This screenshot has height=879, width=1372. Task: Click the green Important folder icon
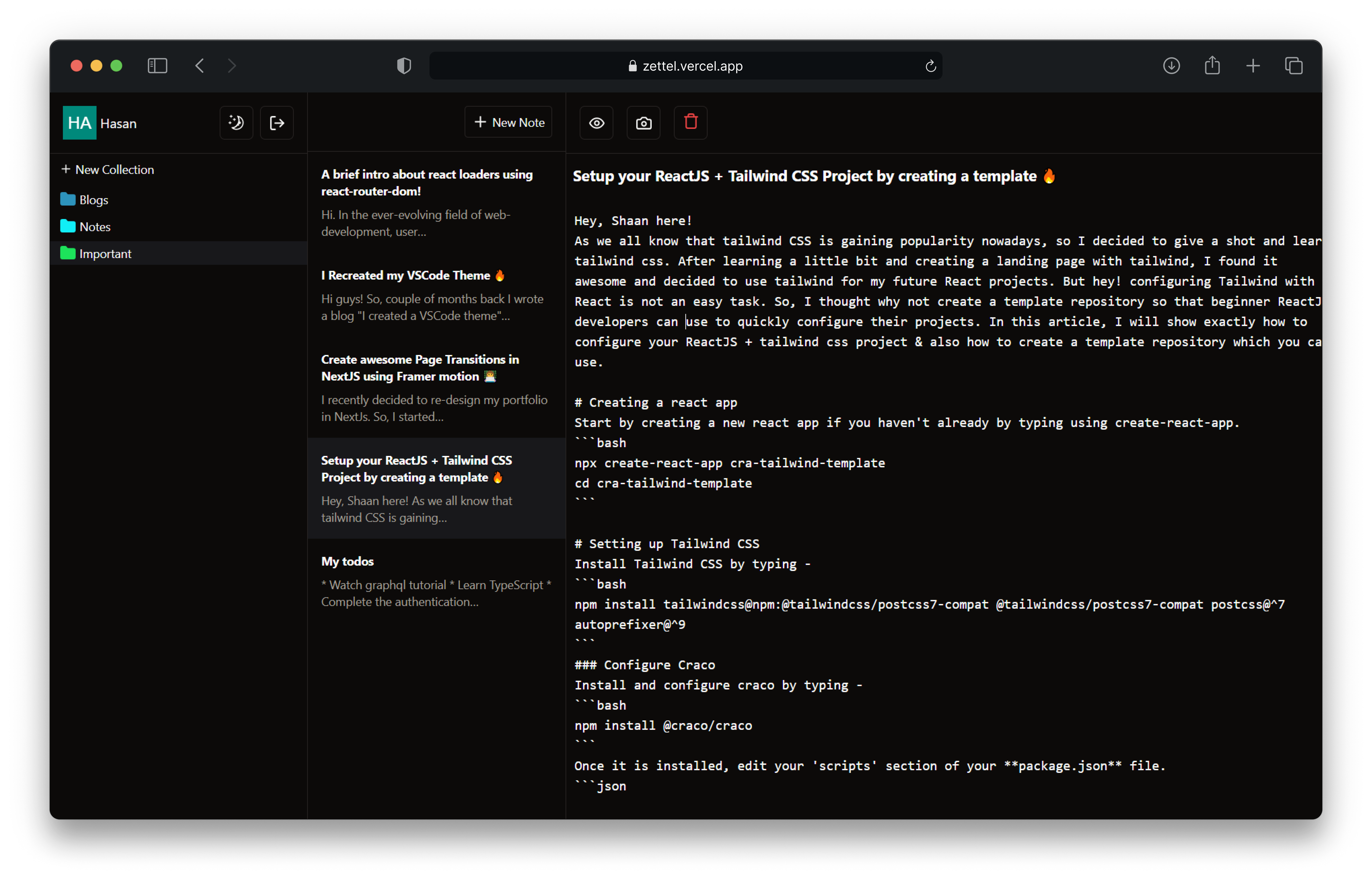pyautogui.click(x=68, y=253)
